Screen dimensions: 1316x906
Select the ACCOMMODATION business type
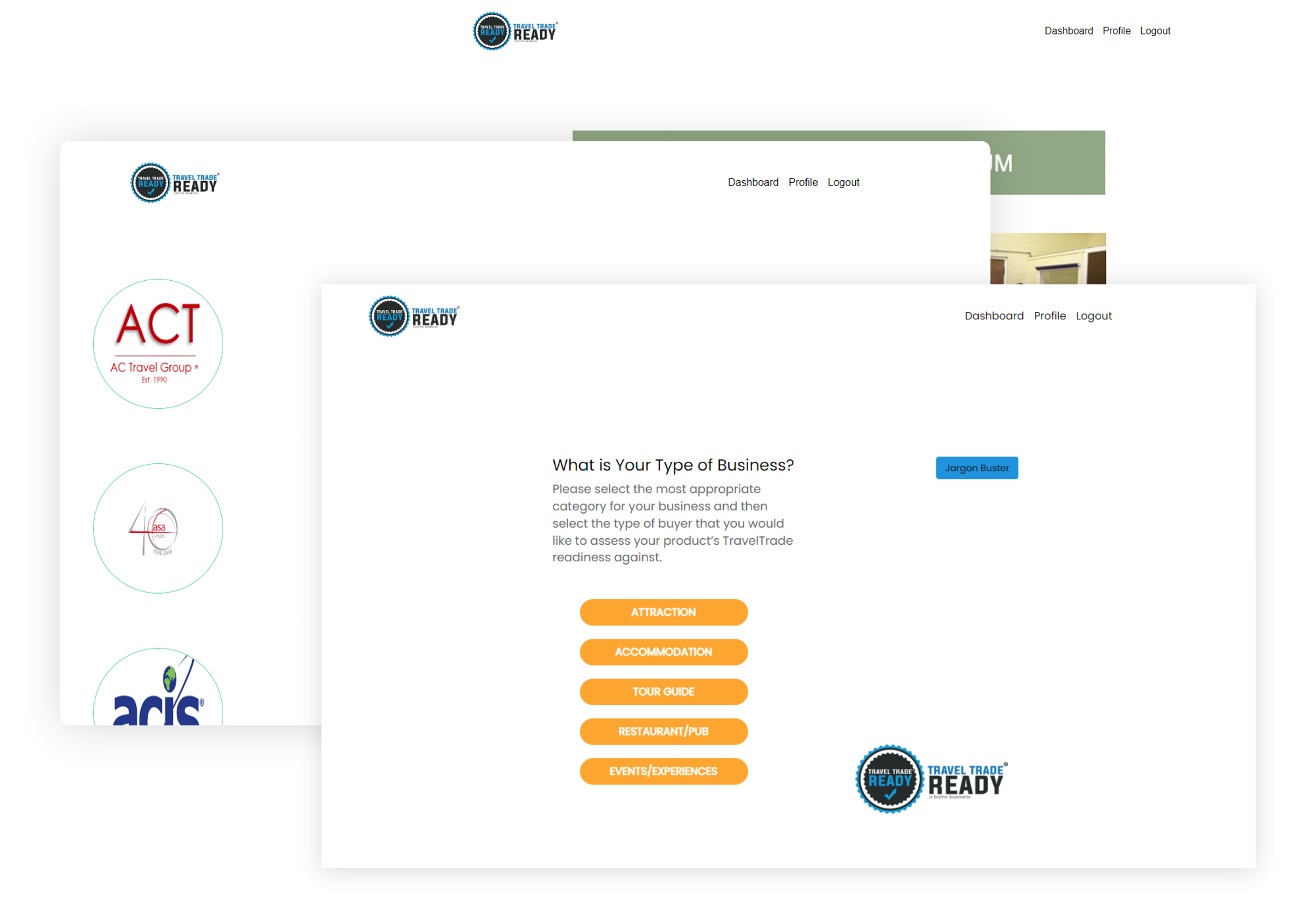(663, 651)
